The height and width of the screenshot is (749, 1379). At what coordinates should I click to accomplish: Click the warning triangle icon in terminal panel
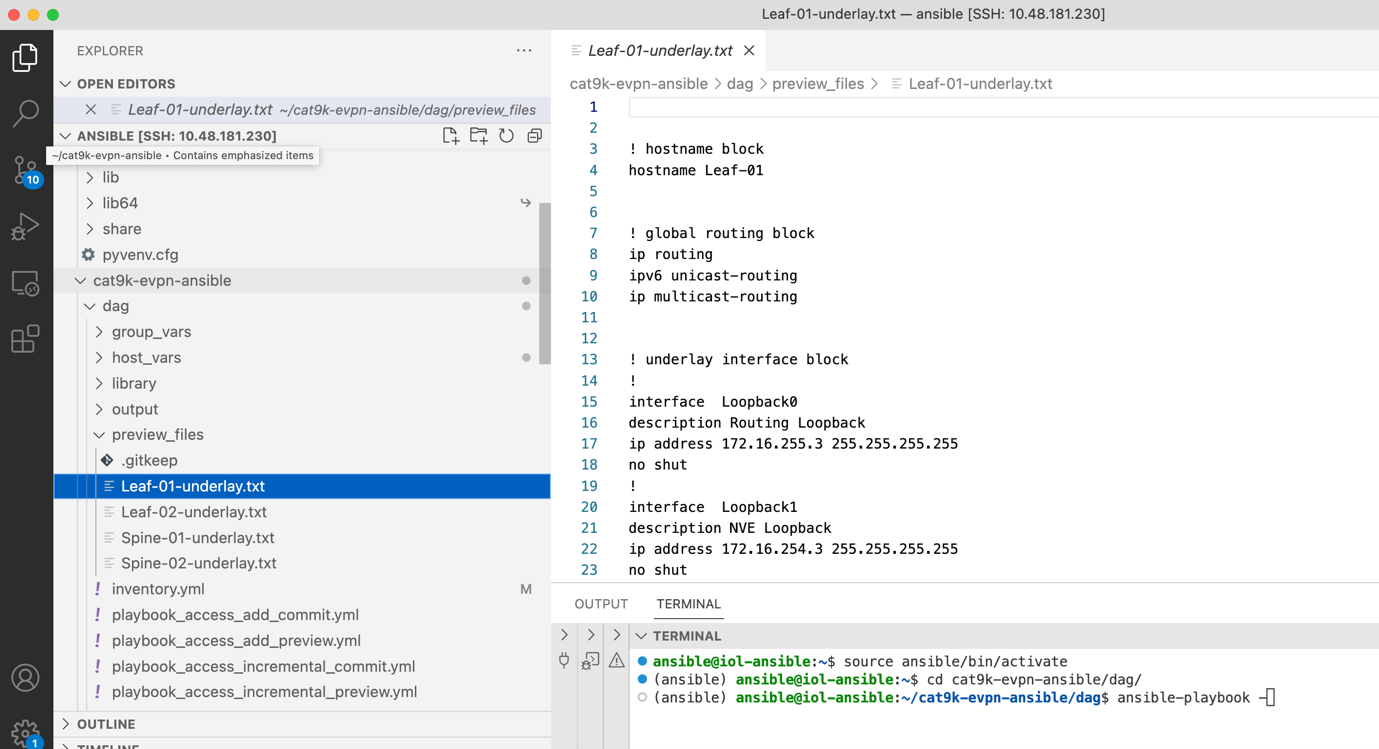[617, 661]
